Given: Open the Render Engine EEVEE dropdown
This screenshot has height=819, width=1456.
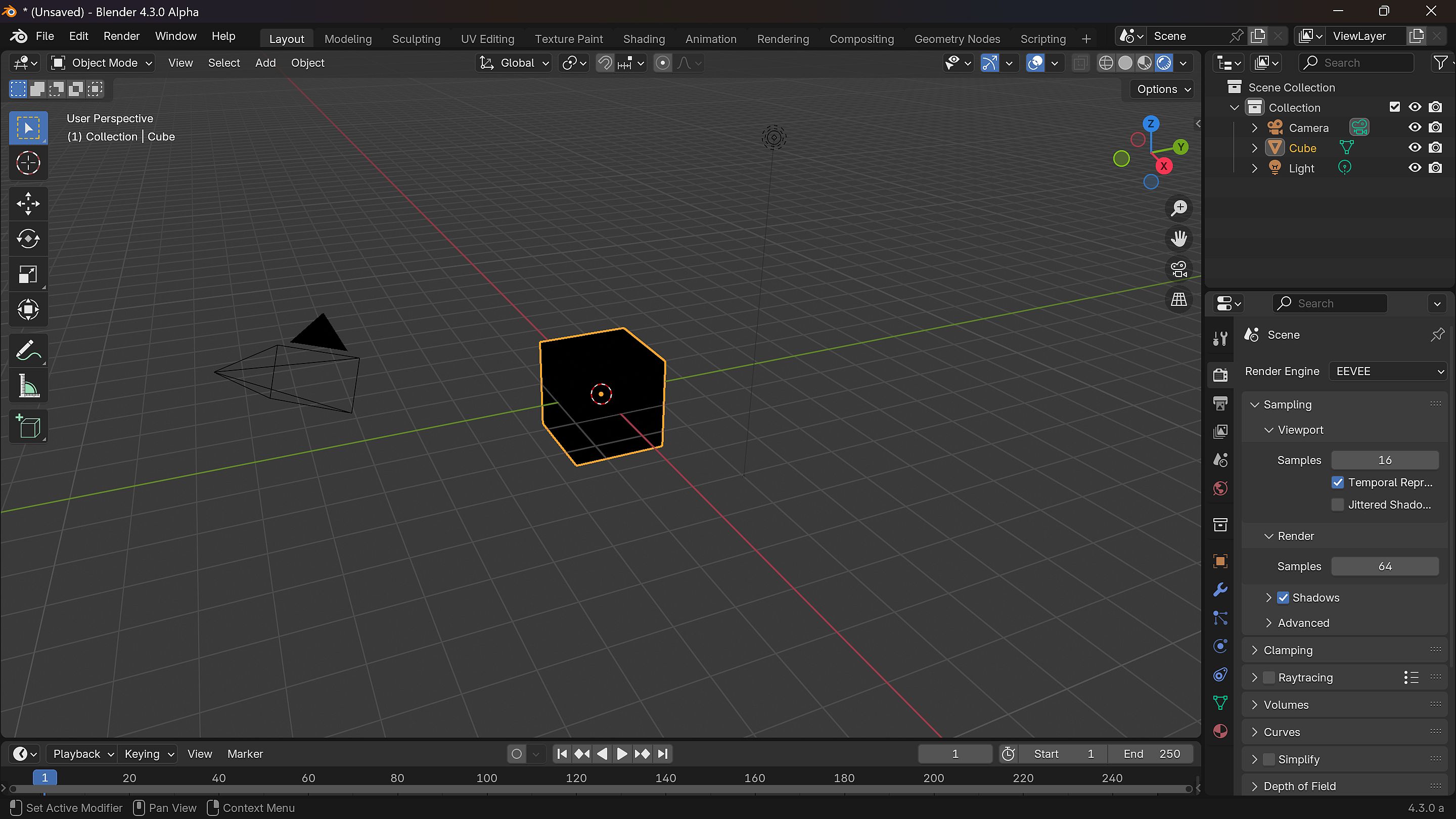Looking at the screenshot, I should pyautogui.click(x=1388, y=372).
